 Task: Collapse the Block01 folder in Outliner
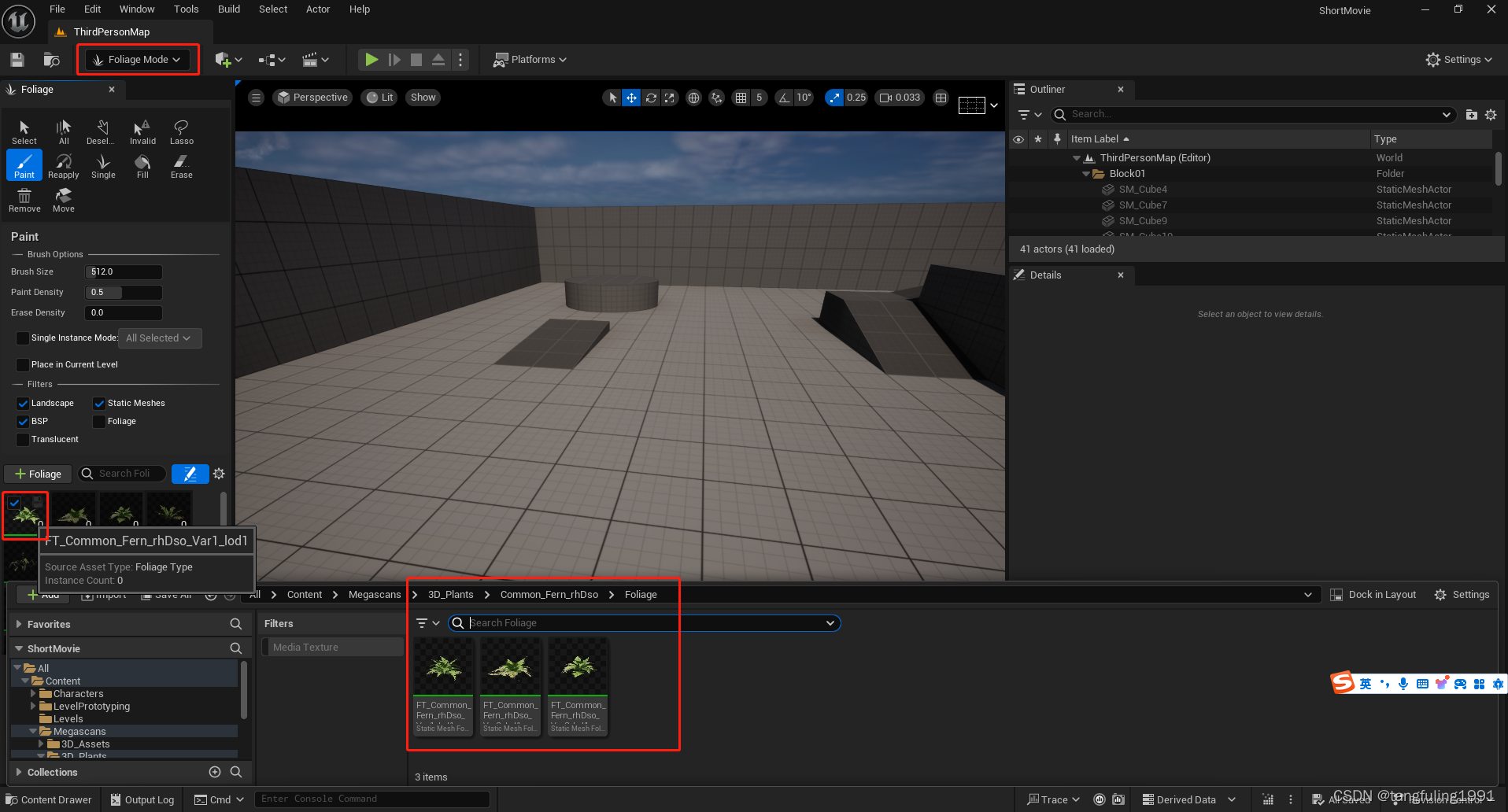coord(1086,174)
